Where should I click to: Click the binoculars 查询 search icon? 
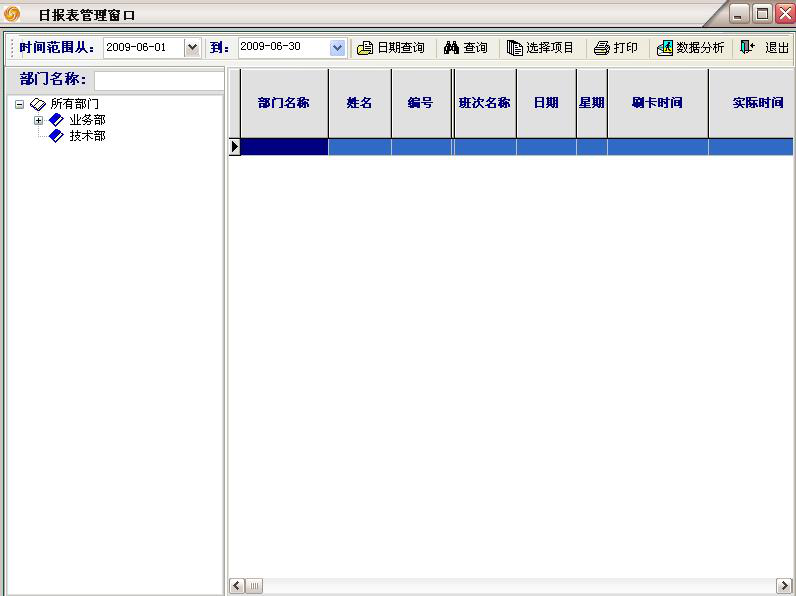(x=451, y=48)
